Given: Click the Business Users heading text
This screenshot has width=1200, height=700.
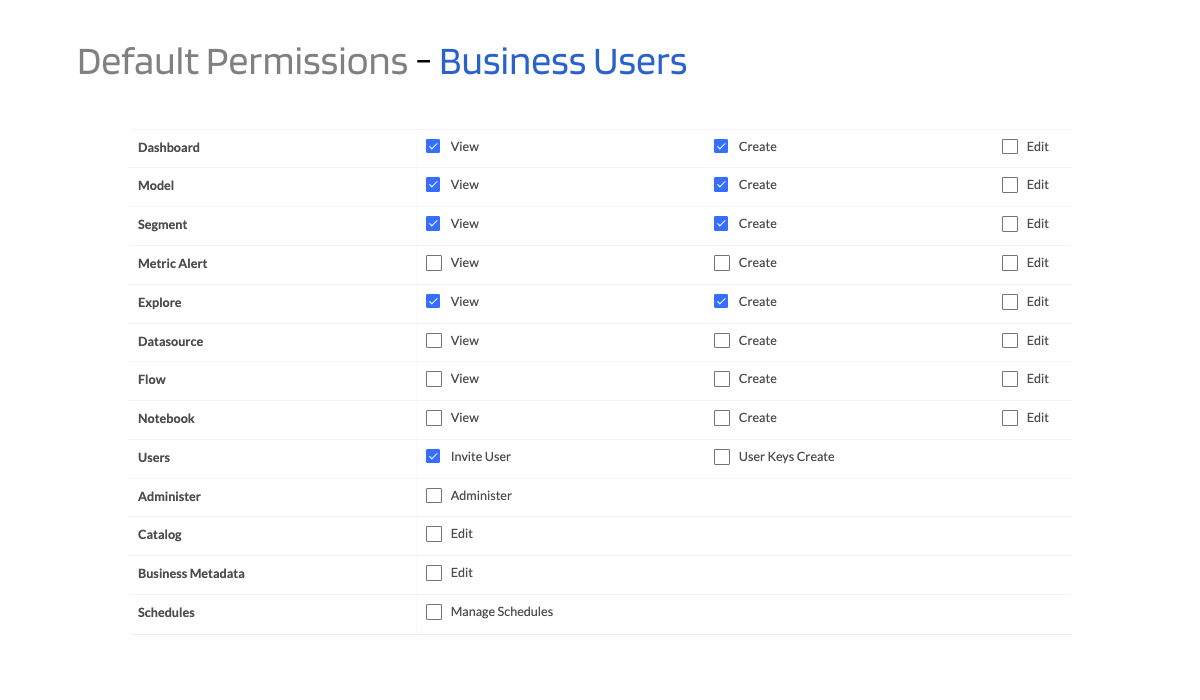Looking at the screenshot, I should tap(563, 61).
